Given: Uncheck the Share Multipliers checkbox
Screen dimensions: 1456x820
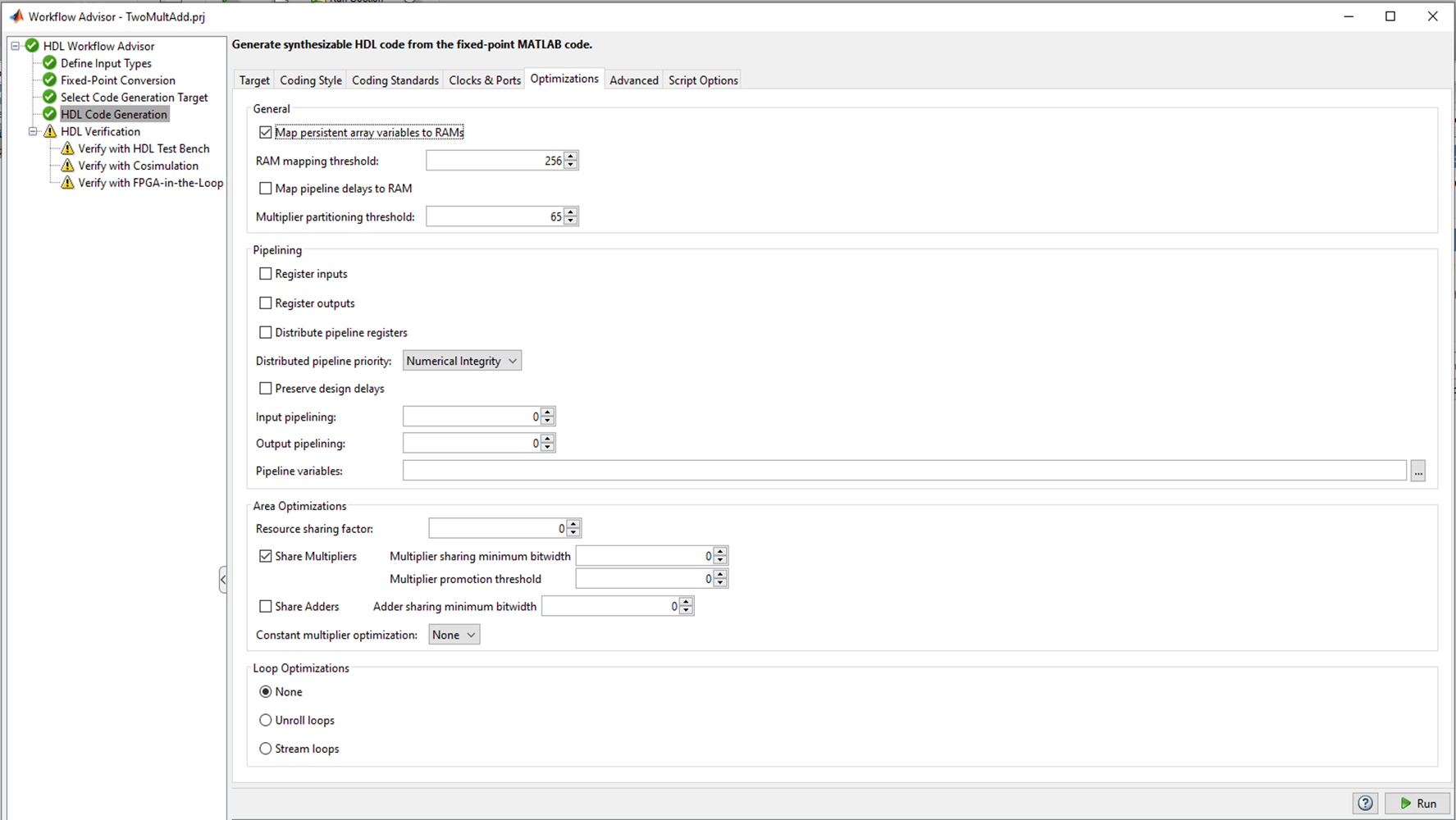Looking at the screenshot, I should coord(266,556).
